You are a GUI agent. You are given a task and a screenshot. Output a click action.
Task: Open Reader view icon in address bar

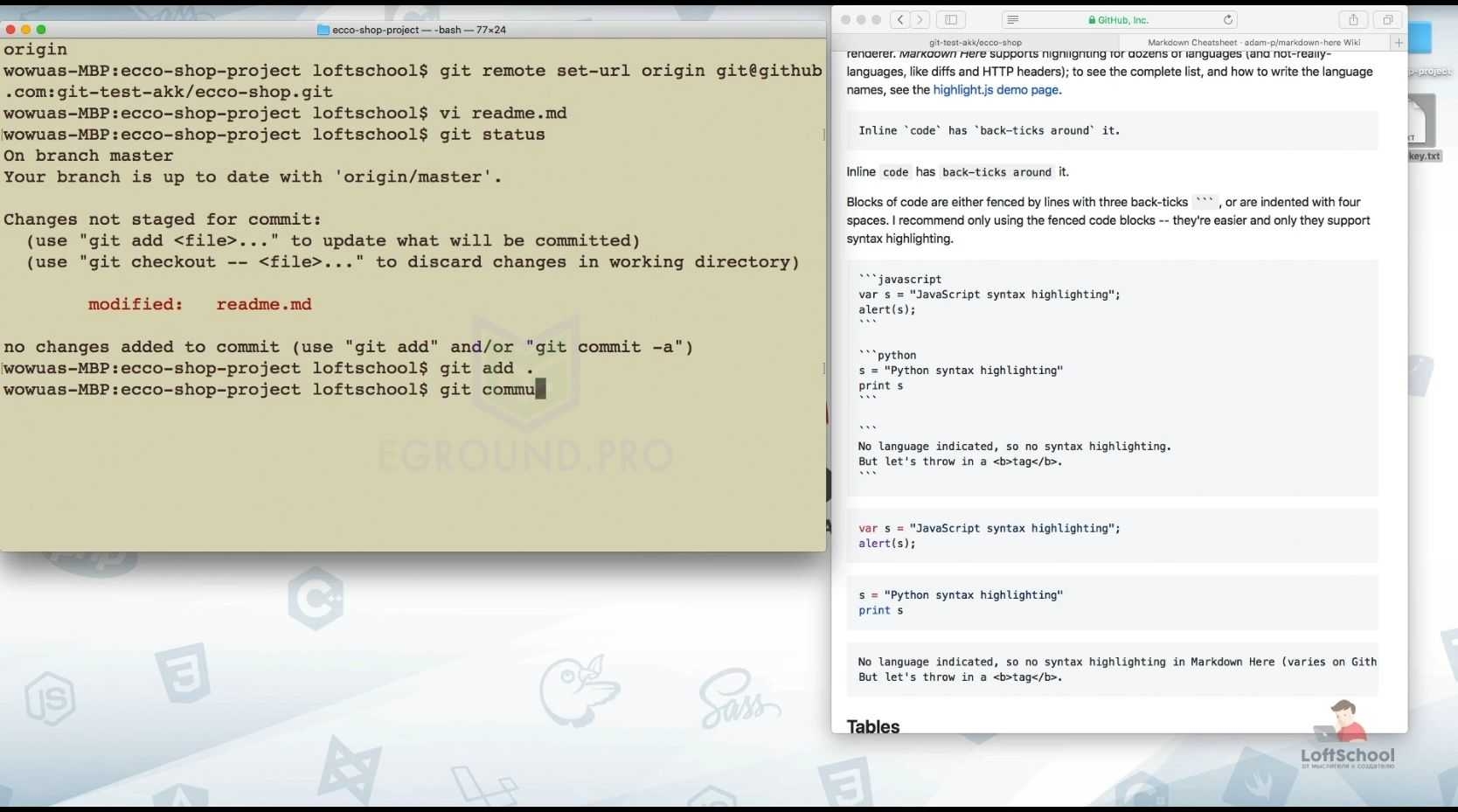[x=1012, y=20]
